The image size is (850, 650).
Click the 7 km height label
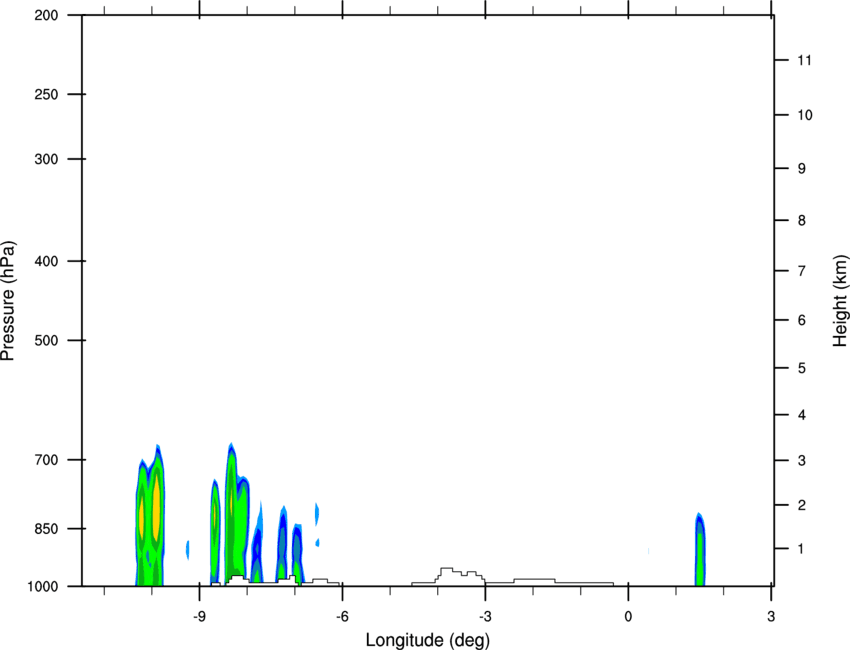coord(802,271)
